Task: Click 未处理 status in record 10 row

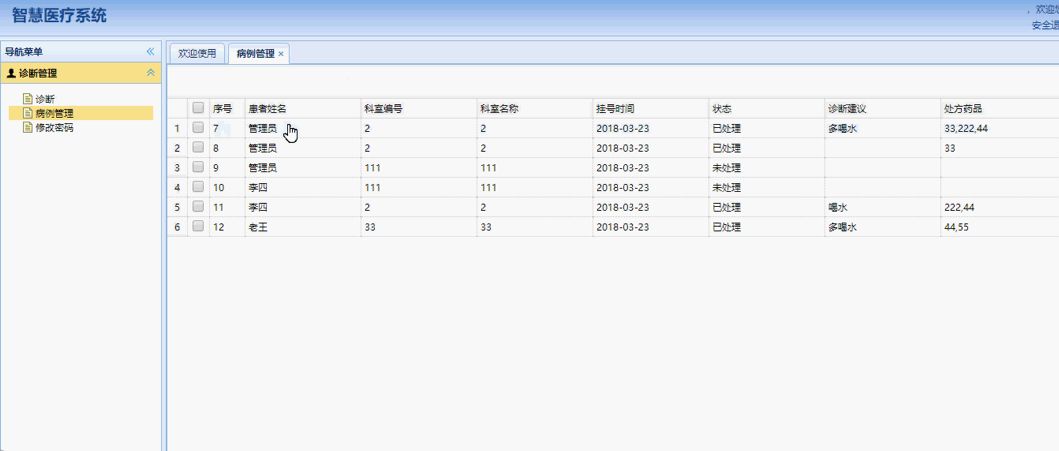Action: 727,188
